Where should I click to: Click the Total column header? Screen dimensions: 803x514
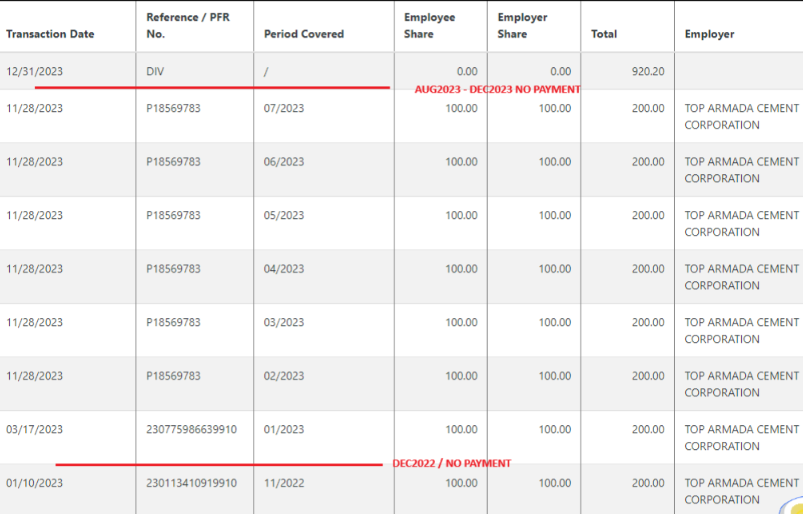point(604,34)
